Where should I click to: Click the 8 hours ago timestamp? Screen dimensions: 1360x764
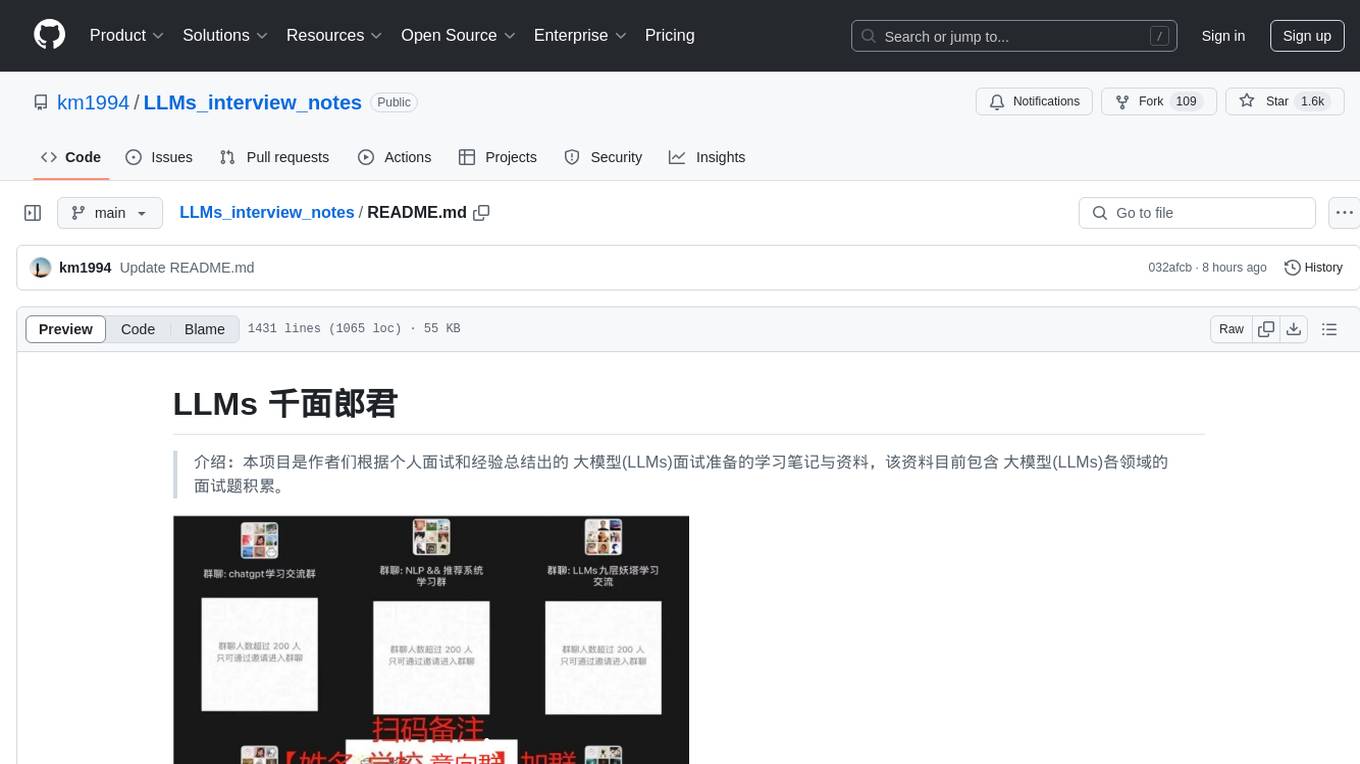pyautogui.click(x=1234, y=268)
